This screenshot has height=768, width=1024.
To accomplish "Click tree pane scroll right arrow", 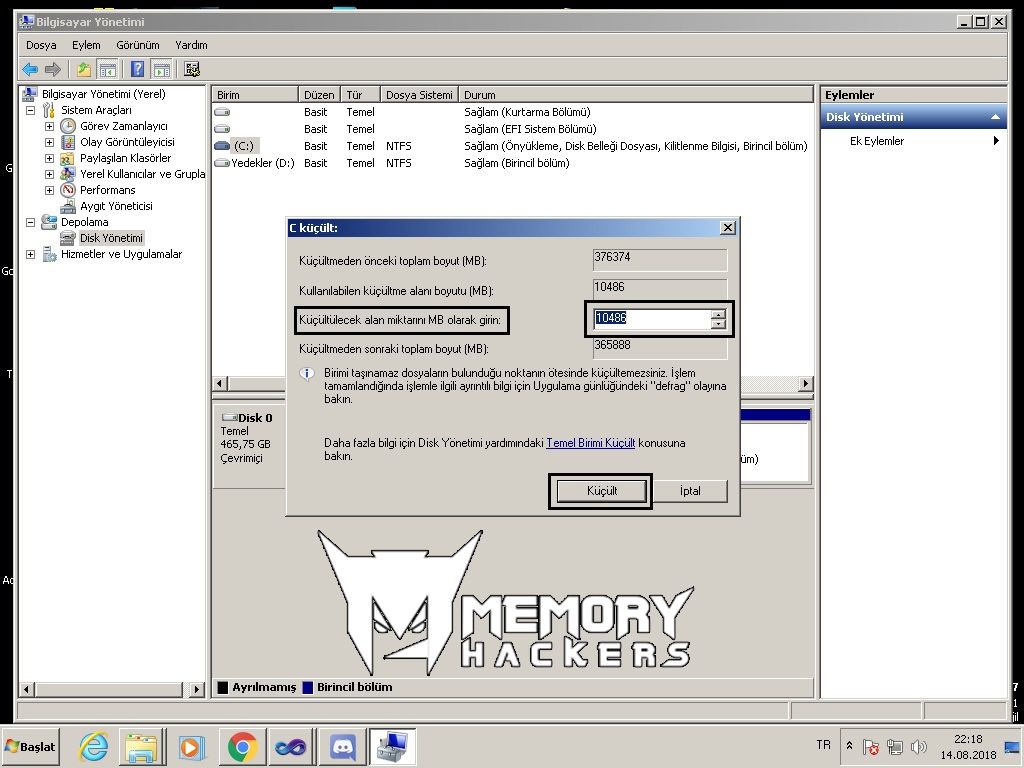I will (197, 689).
